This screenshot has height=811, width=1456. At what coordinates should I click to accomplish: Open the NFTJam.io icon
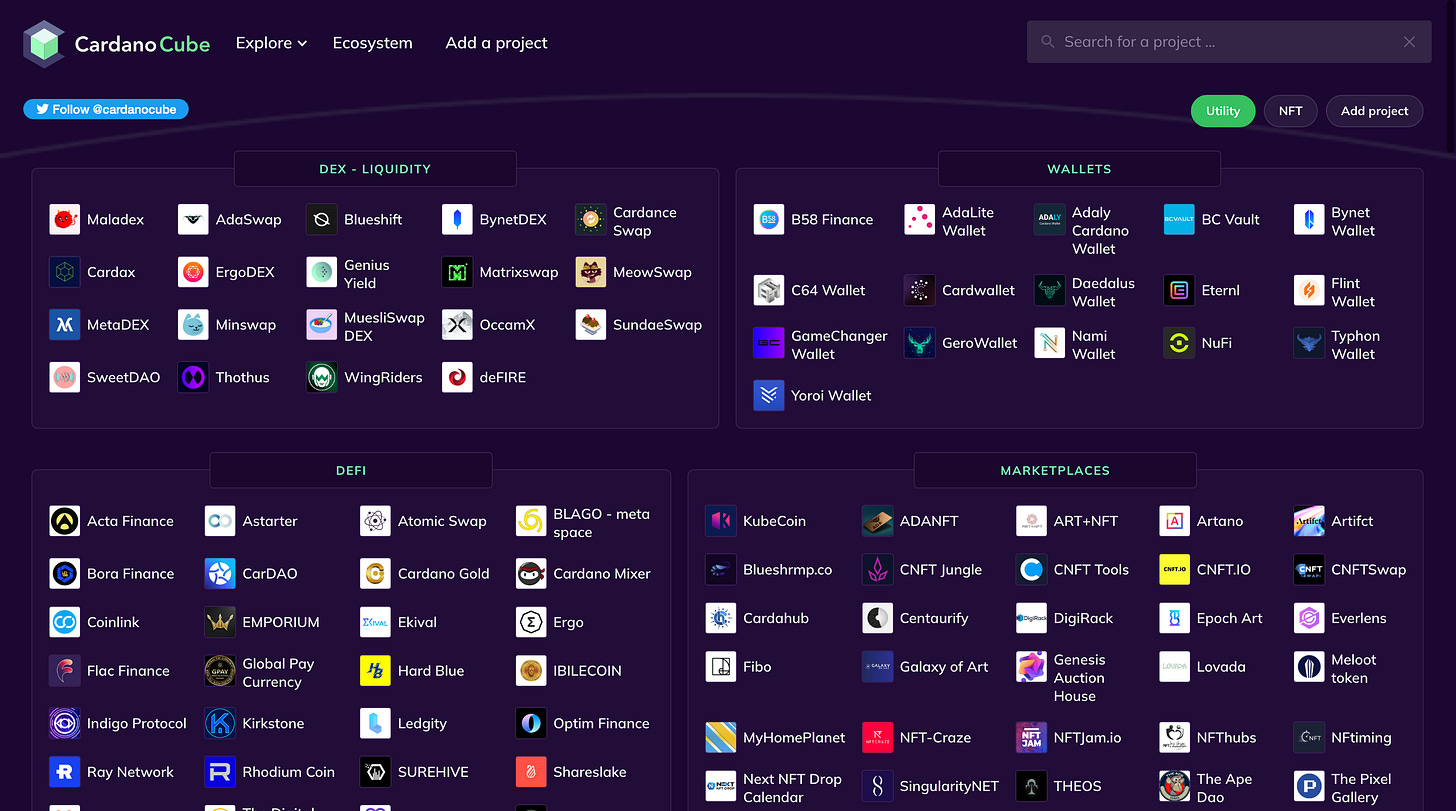(x=1031, y=738)
